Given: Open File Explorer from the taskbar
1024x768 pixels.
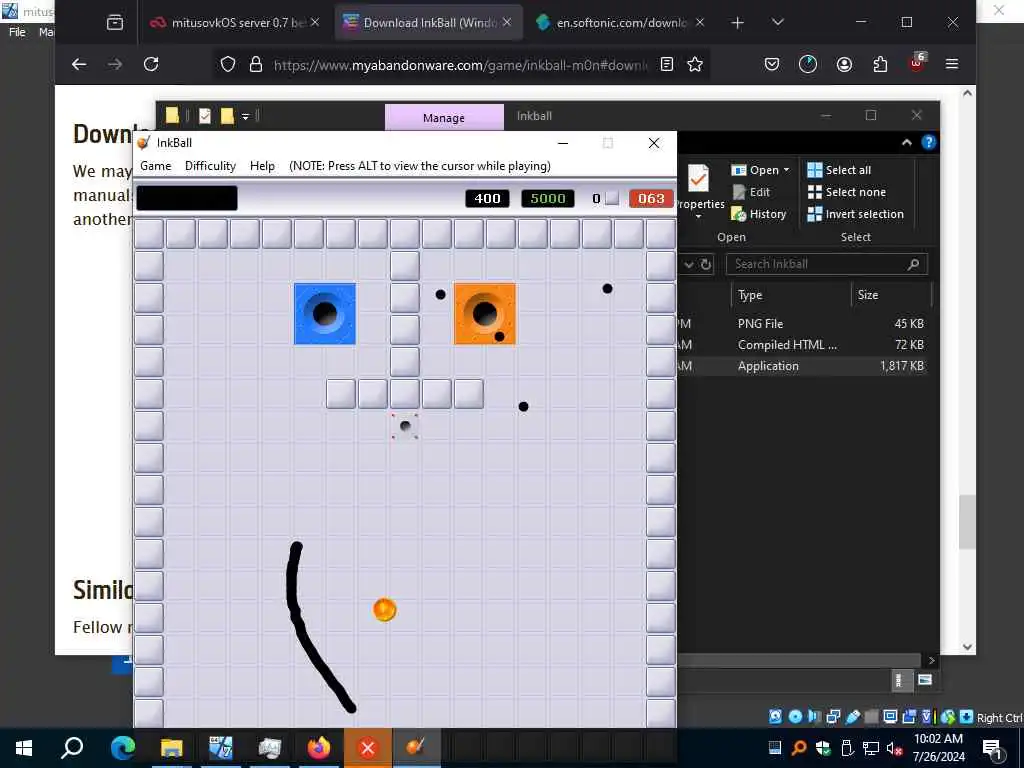Looking at the screenshot, I should (172, 748).
